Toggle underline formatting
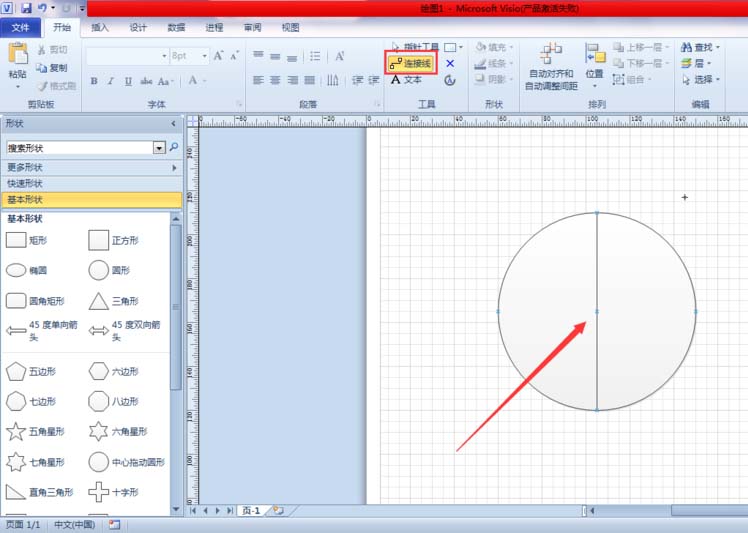The height and width of the screenshot is (533, 748). tap(128, 81)
